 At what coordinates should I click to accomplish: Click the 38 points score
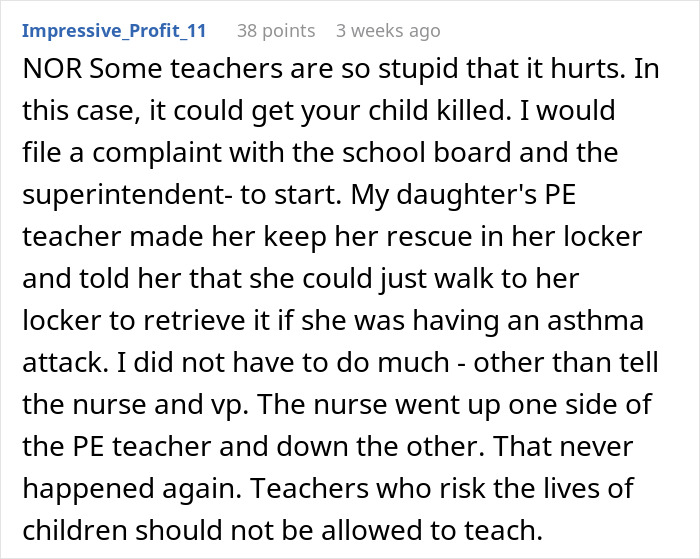coord(276,30)
